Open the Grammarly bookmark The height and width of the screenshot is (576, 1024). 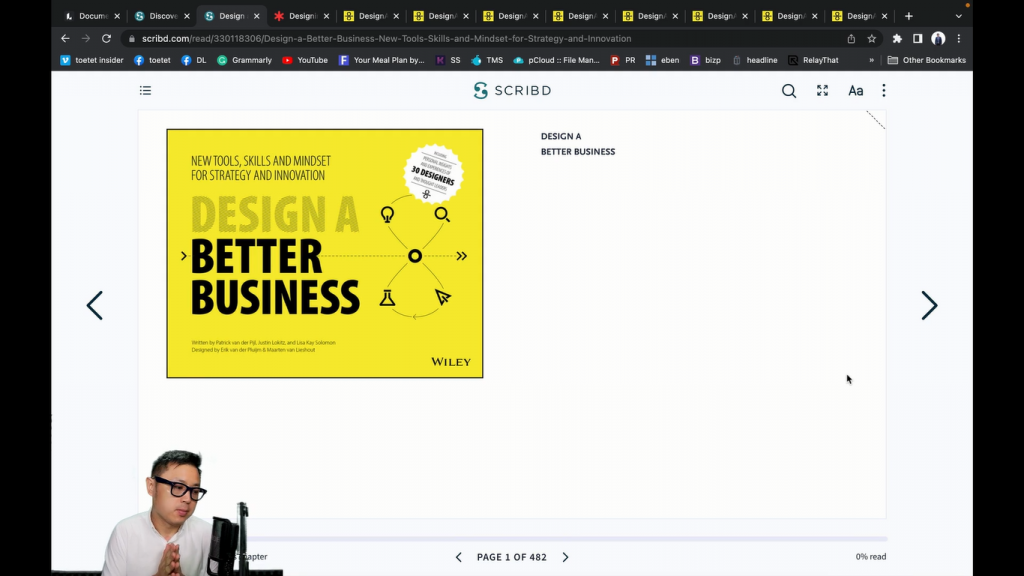244,60
